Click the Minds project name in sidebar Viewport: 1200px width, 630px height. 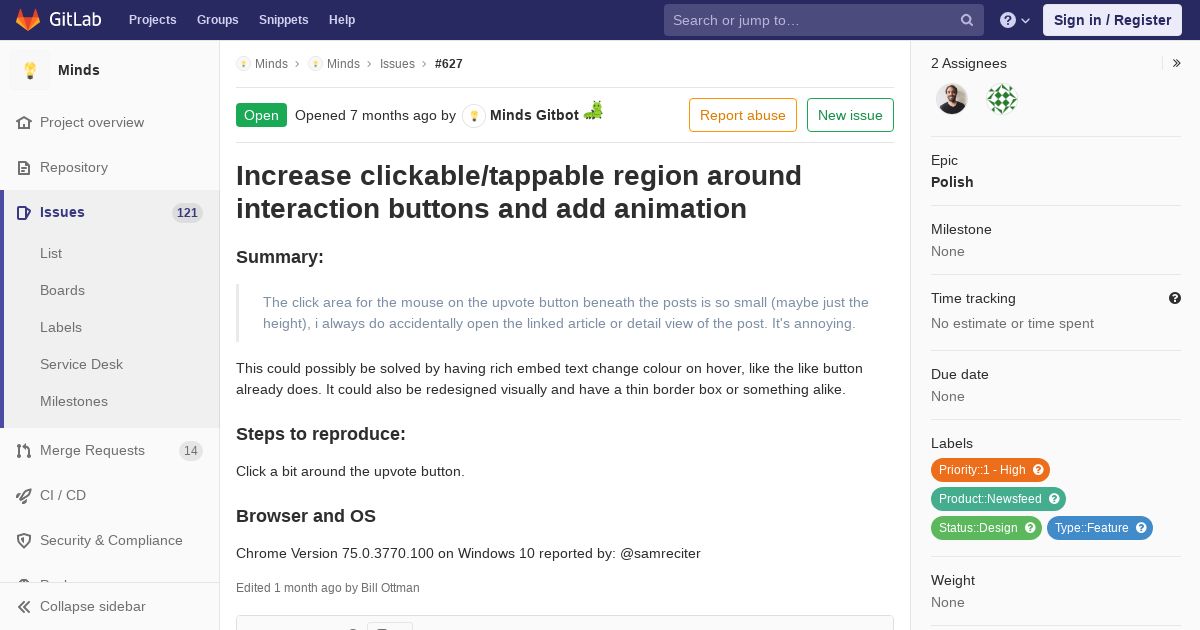coord(79,70)
